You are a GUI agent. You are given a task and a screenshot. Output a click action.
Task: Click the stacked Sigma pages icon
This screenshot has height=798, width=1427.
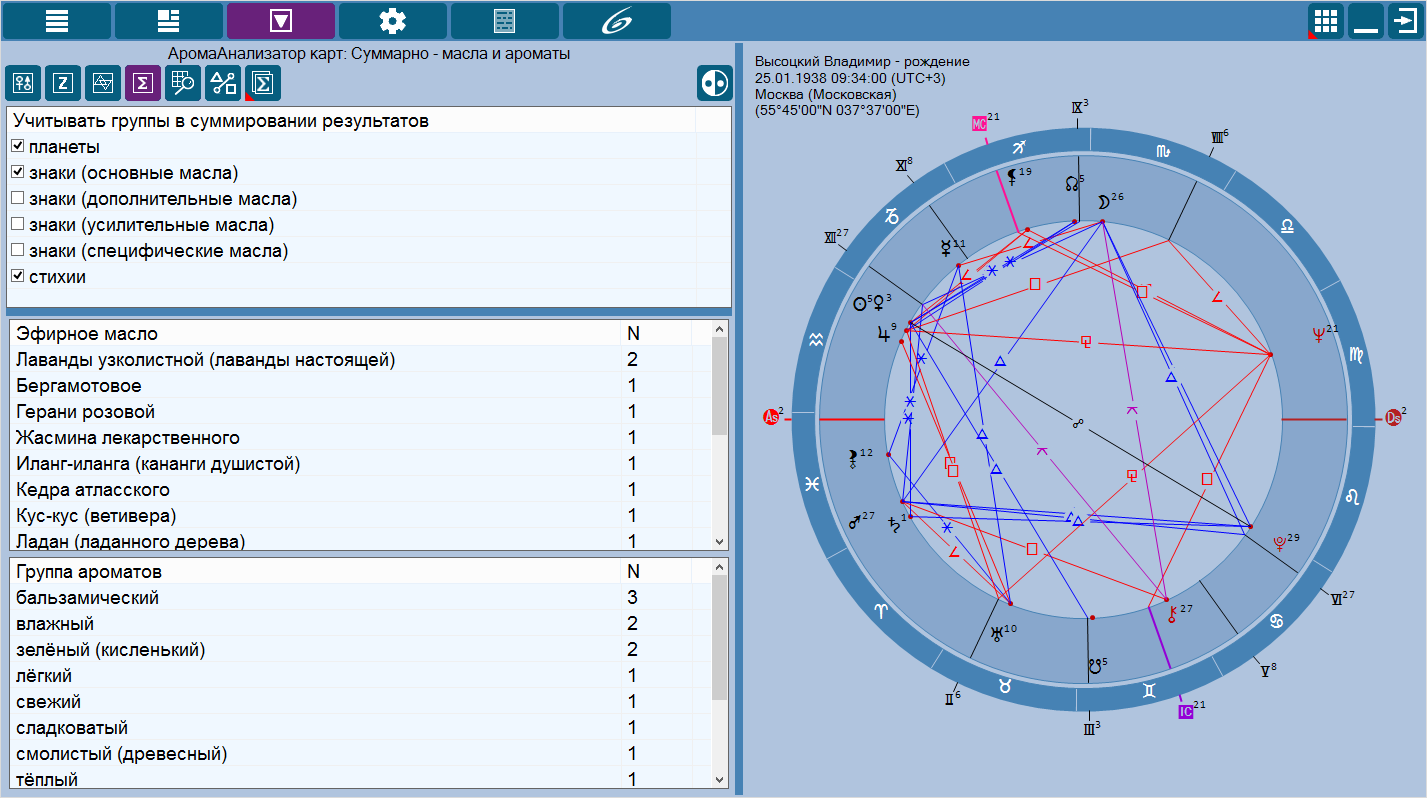264,84
